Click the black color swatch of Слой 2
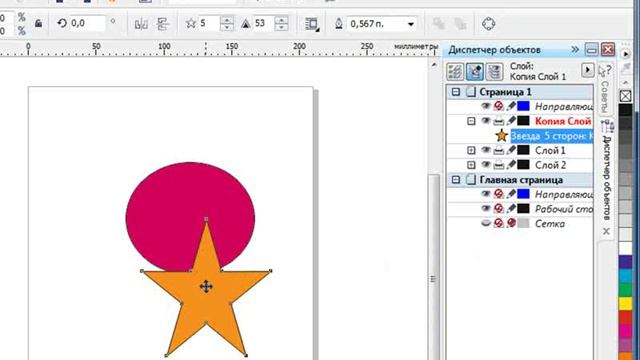This screenshot has height=360, width=640. pos(523,165)
